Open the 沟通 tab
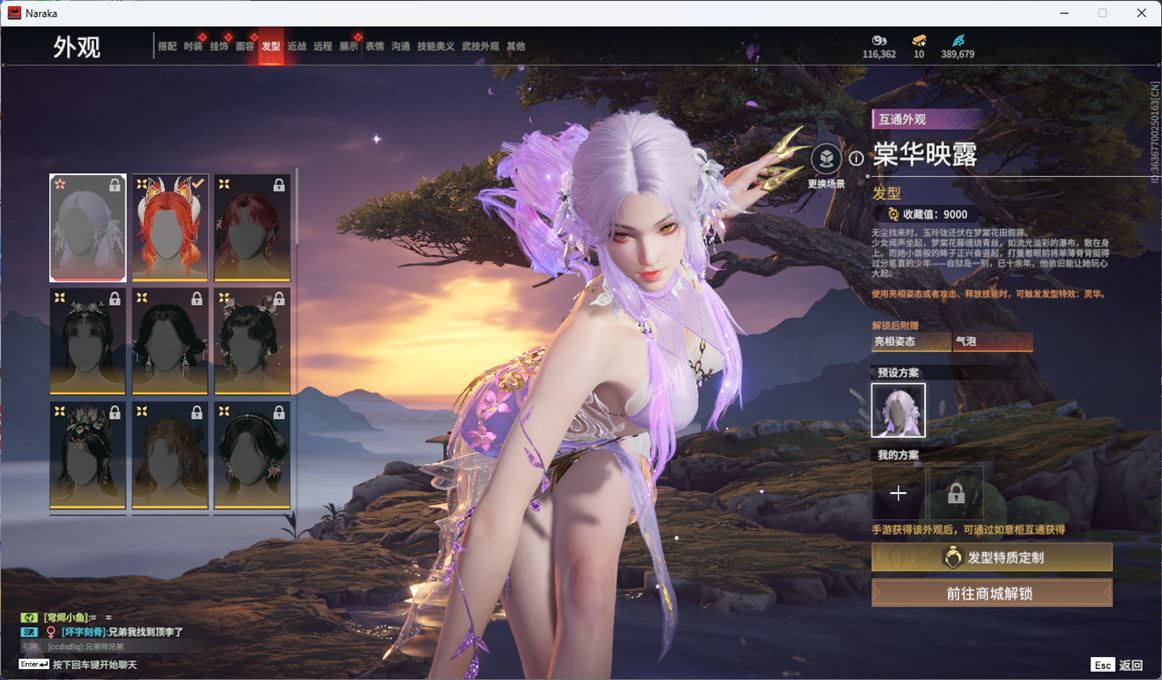Viewport: 1162px width, 680px height. click(400, 46)
